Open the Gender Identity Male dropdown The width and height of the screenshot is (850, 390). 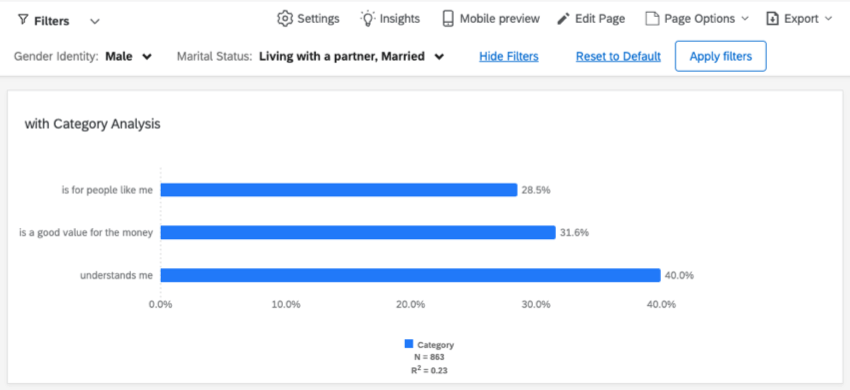point(128,56)
